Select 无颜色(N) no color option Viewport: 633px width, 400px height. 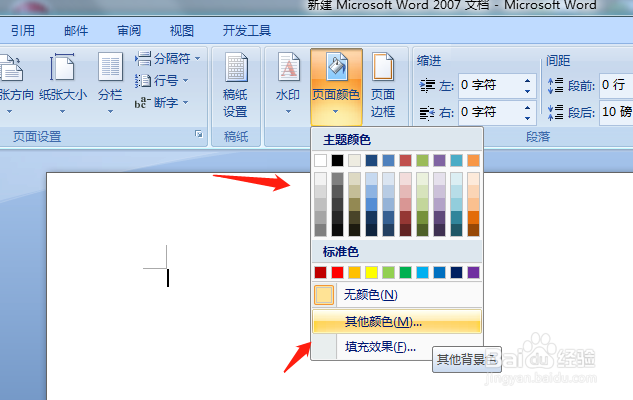(397, 295)
